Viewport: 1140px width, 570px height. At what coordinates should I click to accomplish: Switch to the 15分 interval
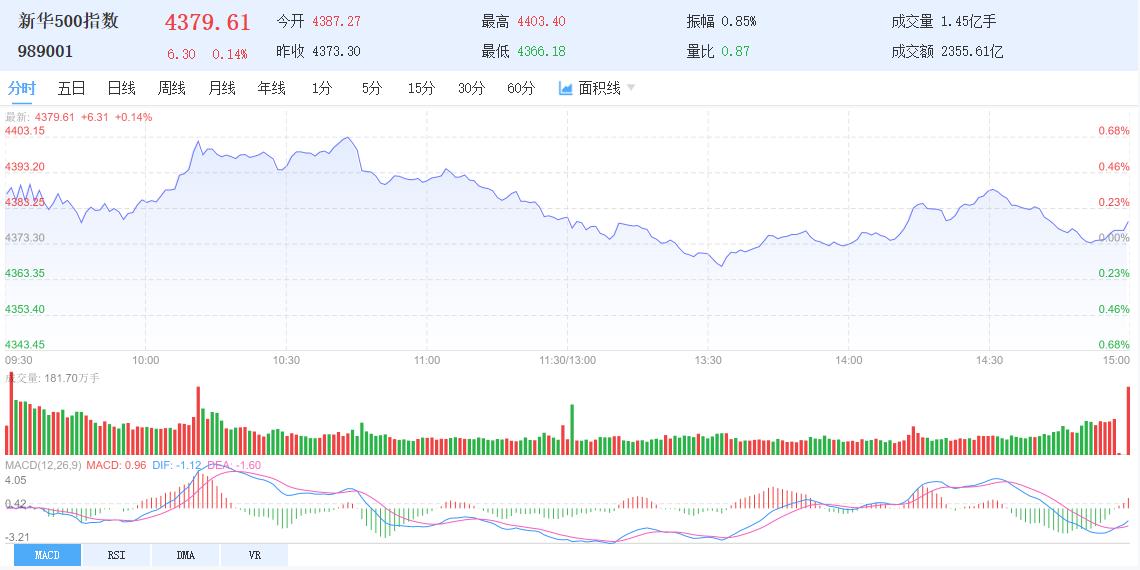[421, 88]
